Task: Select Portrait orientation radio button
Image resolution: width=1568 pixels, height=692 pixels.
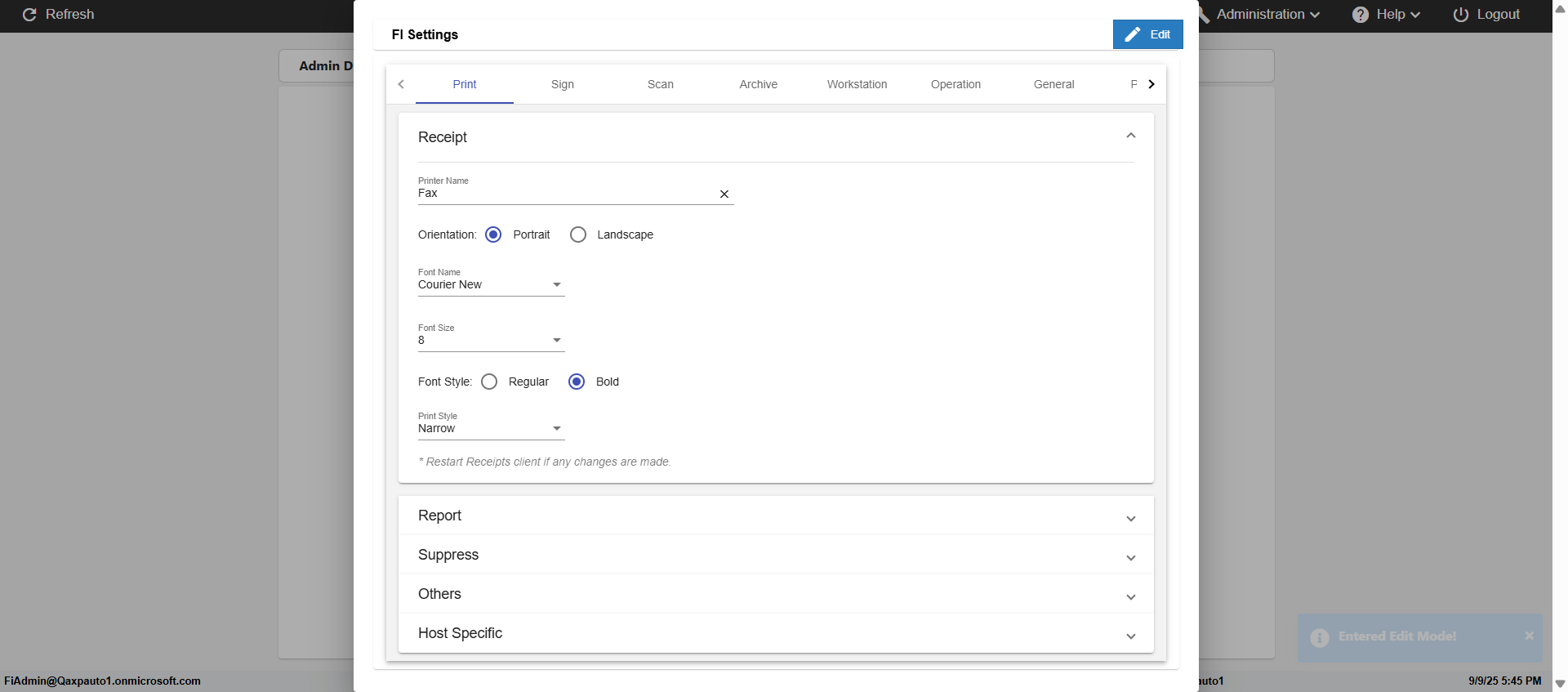Action: [493, 234]
